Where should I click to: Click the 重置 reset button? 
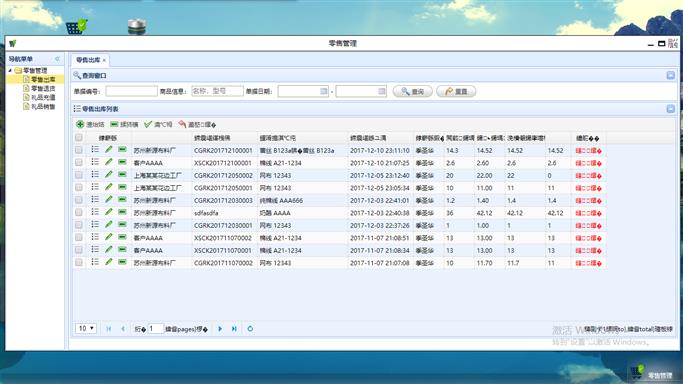(456, 91)
